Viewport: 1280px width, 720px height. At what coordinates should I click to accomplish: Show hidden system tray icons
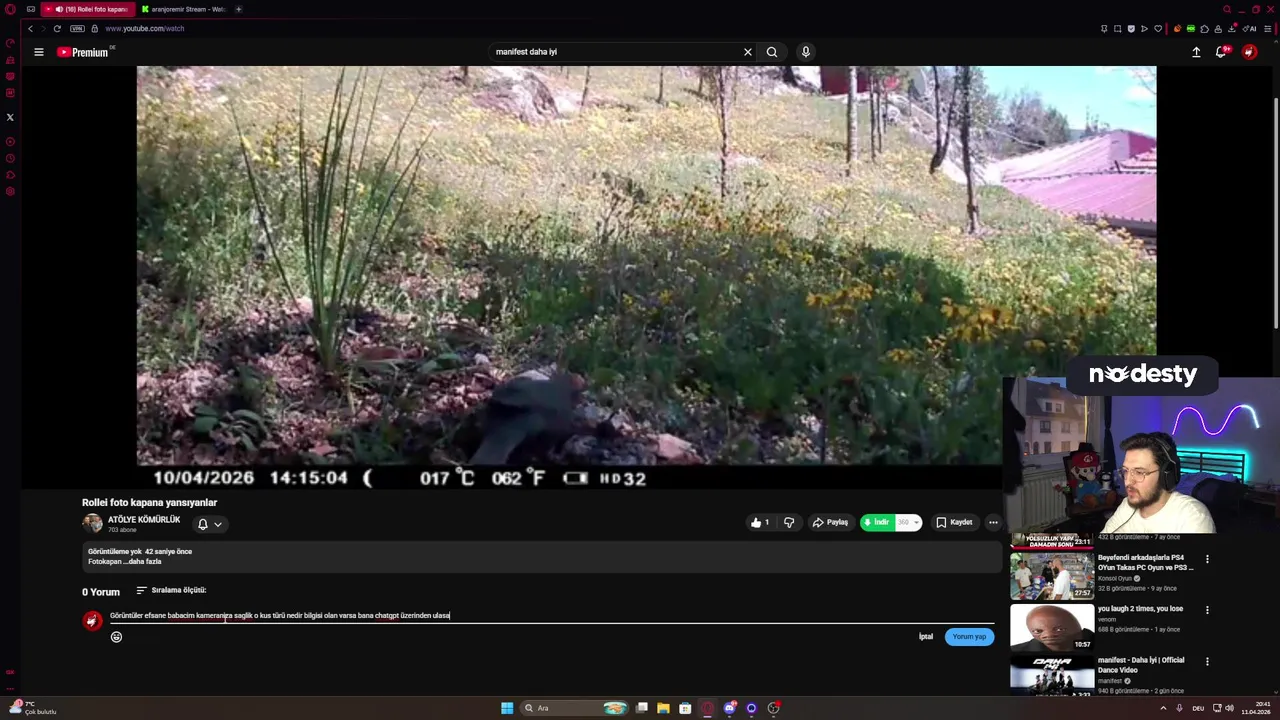(x=1163, y=708)
